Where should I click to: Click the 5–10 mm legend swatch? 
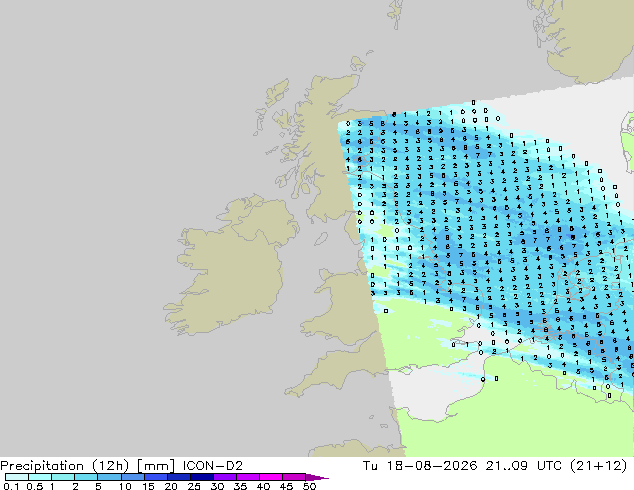(x=109, y=477)
